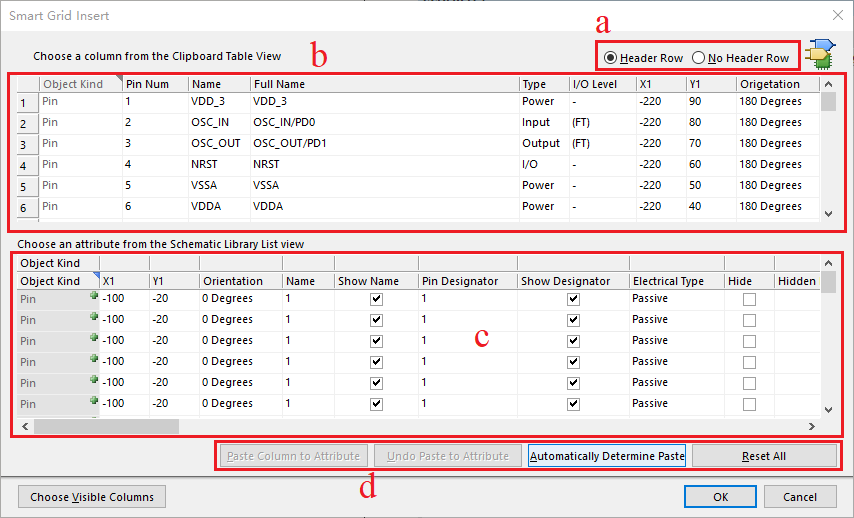Screen dimensions: 854x518
Task: Select the Pin Num column header
Action: [154, 84]
